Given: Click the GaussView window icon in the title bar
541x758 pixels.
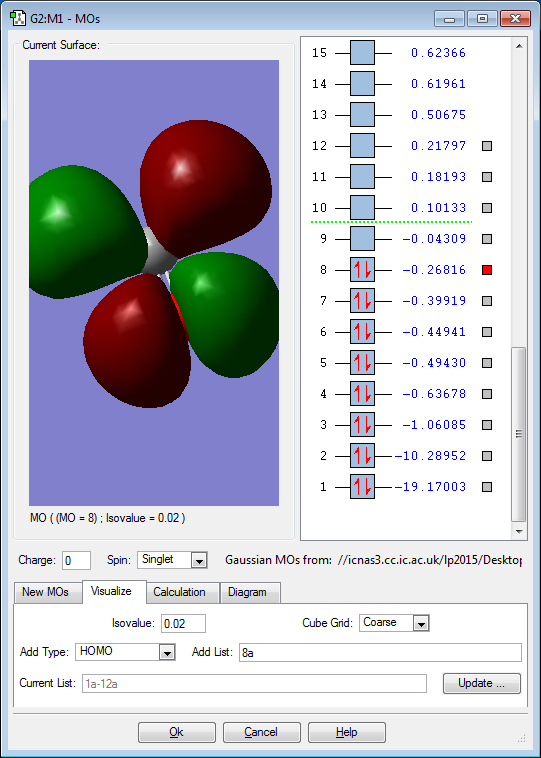Looking at the screenshot, I should 18,19.
